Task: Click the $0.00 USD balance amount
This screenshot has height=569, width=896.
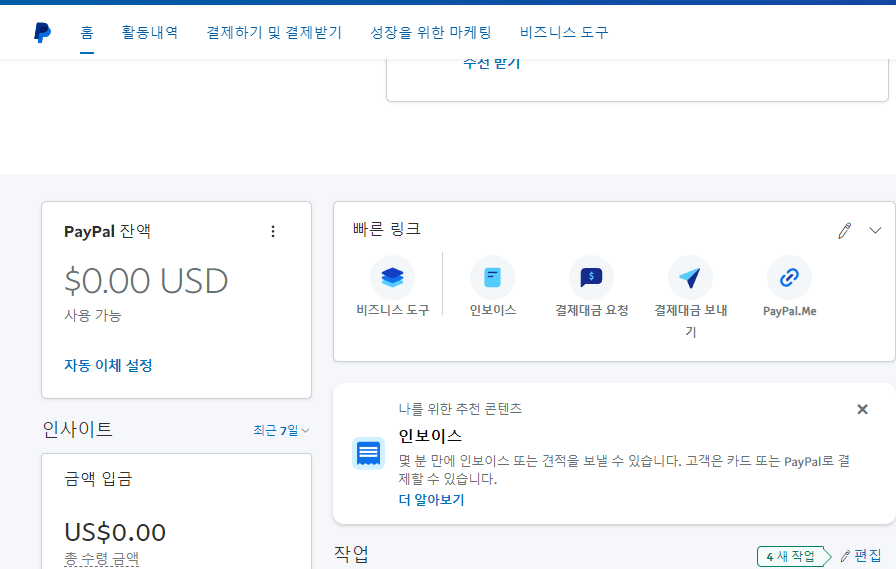Action: click(x=146, y=281)
